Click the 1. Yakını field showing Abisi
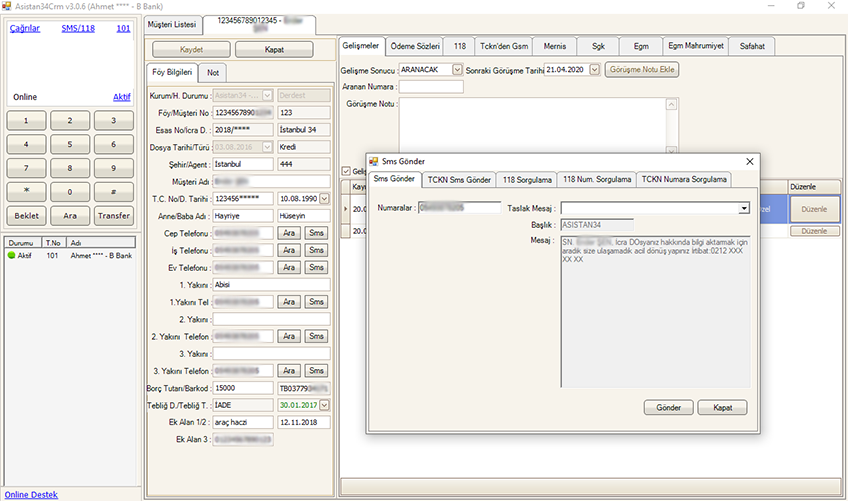 pos(271,285)
